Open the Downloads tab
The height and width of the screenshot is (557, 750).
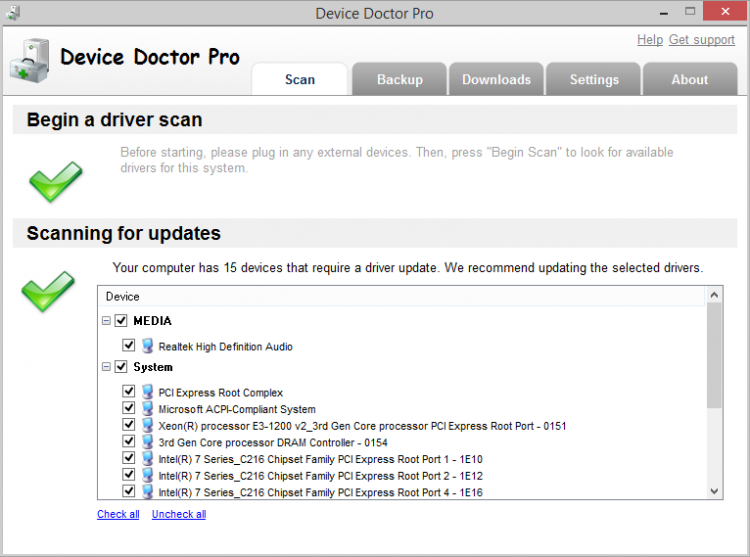(496, 79)
